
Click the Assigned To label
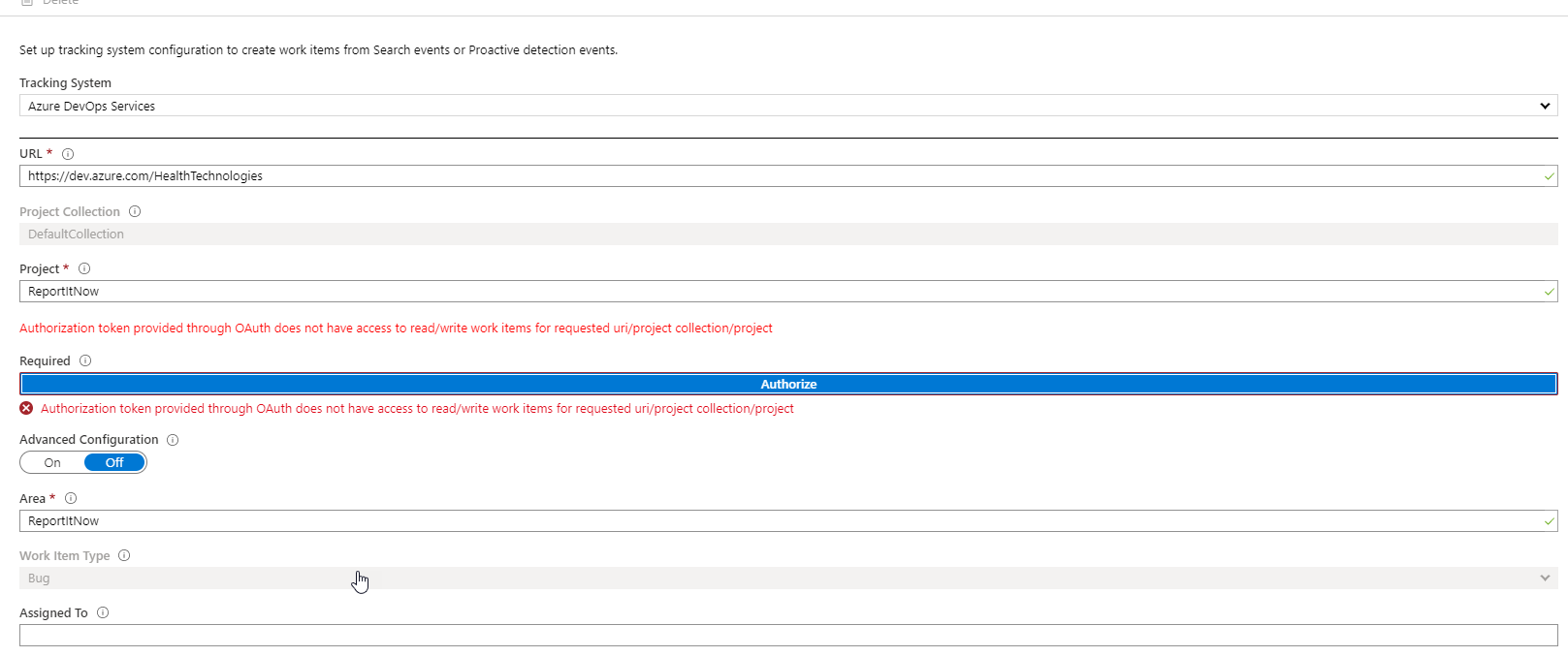coord(53,612)
